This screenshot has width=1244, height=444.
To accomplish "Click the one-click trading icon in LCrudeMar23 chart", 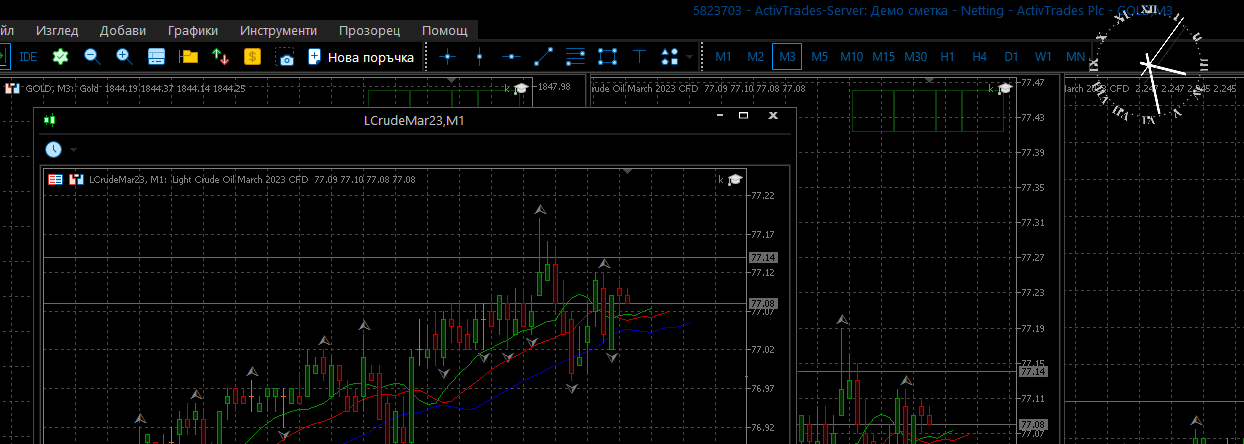I will point(76,180).
